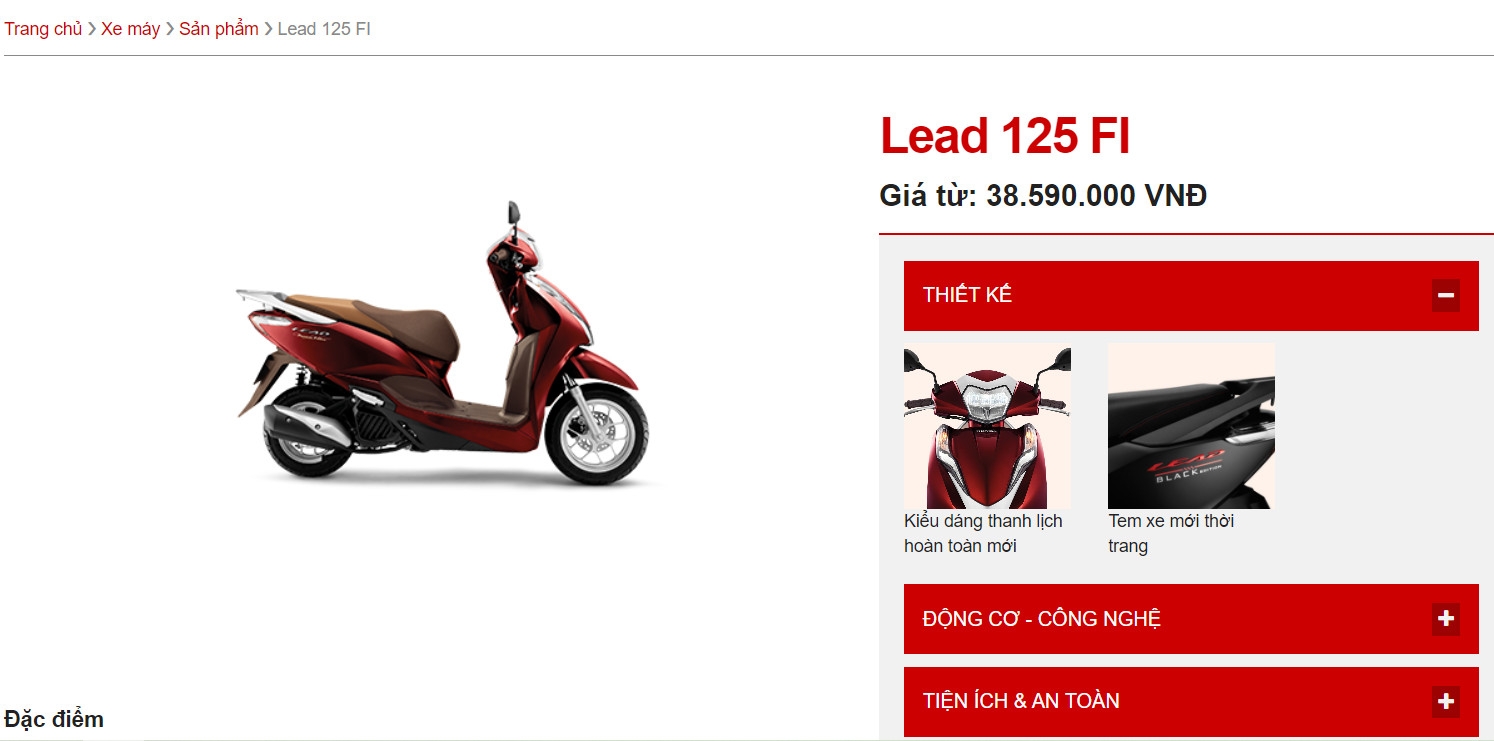Screen dimensions: 1494x741
Task: Click caption Kiểu dáng thanh lịch hoàn toàn mới
Action: [983, 534]
